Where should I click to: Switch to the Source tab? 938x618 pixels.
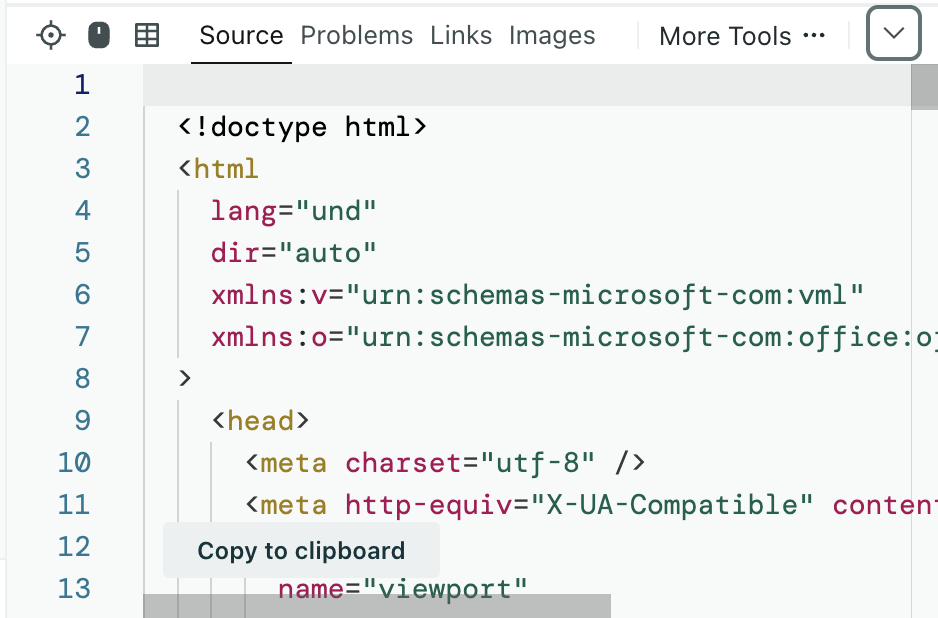coord(241,36)
